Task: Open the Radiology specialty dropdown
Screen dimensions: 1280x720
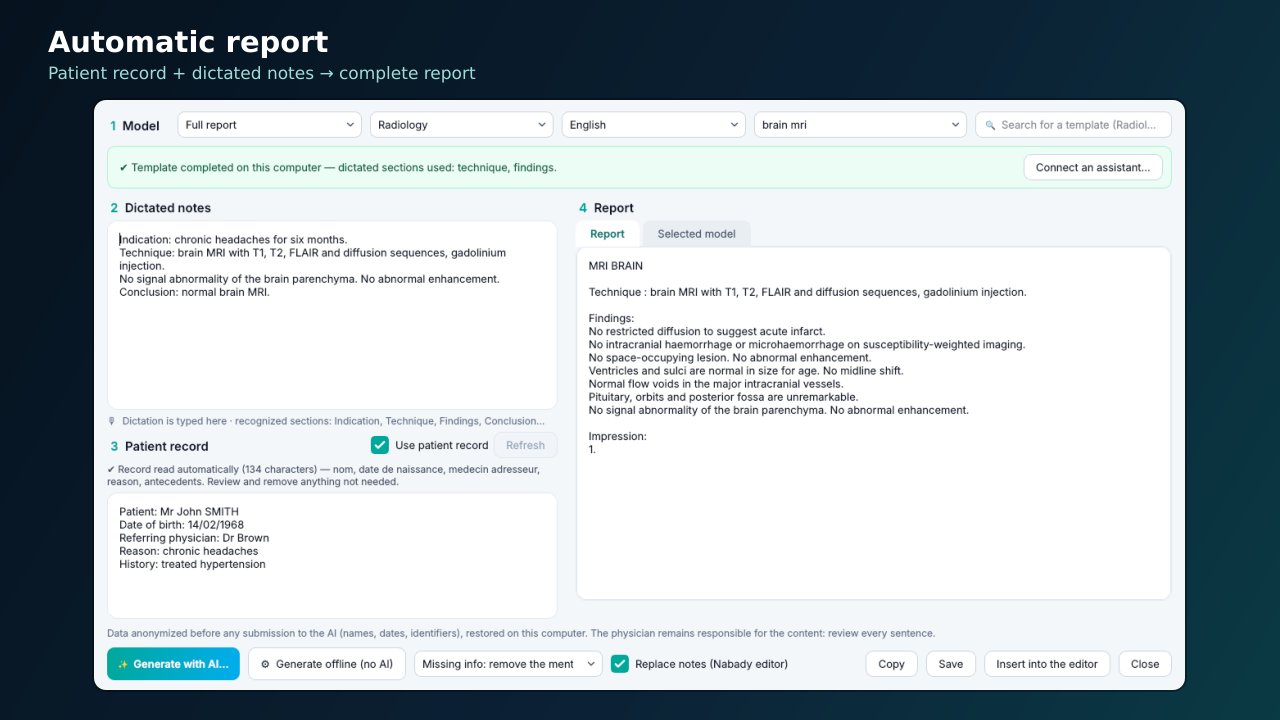Action: [462, 125]
